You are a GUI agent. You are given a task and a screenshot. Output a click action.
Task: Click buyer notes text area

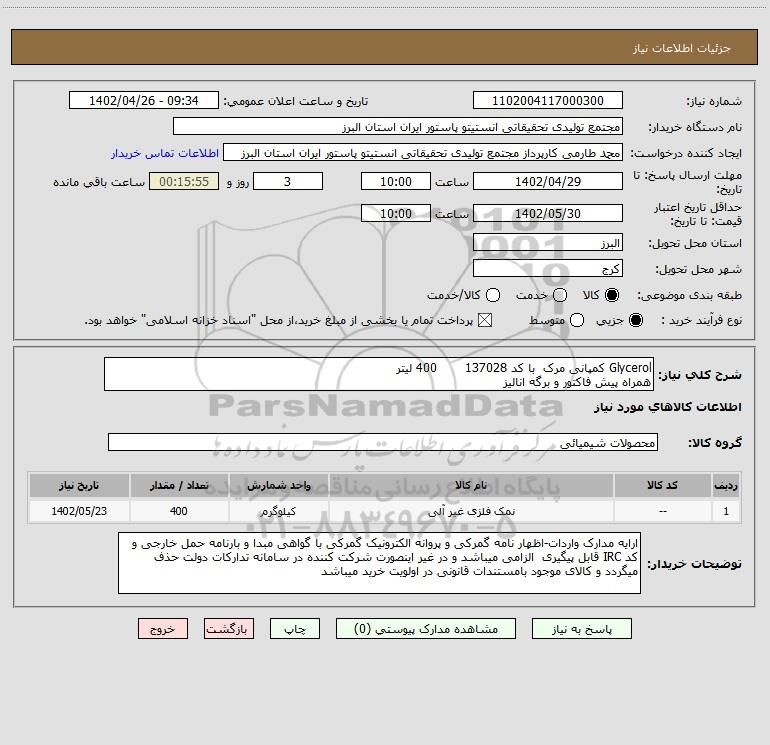point(379,563)
